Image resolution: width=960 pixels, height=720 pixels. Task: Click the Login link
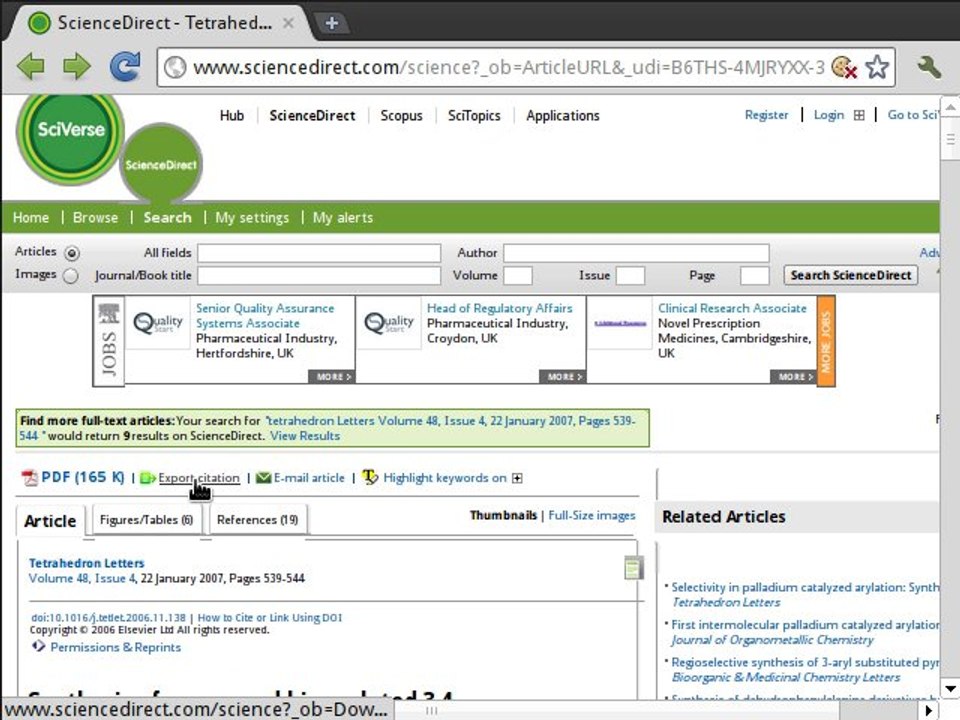tap(828, 115)
